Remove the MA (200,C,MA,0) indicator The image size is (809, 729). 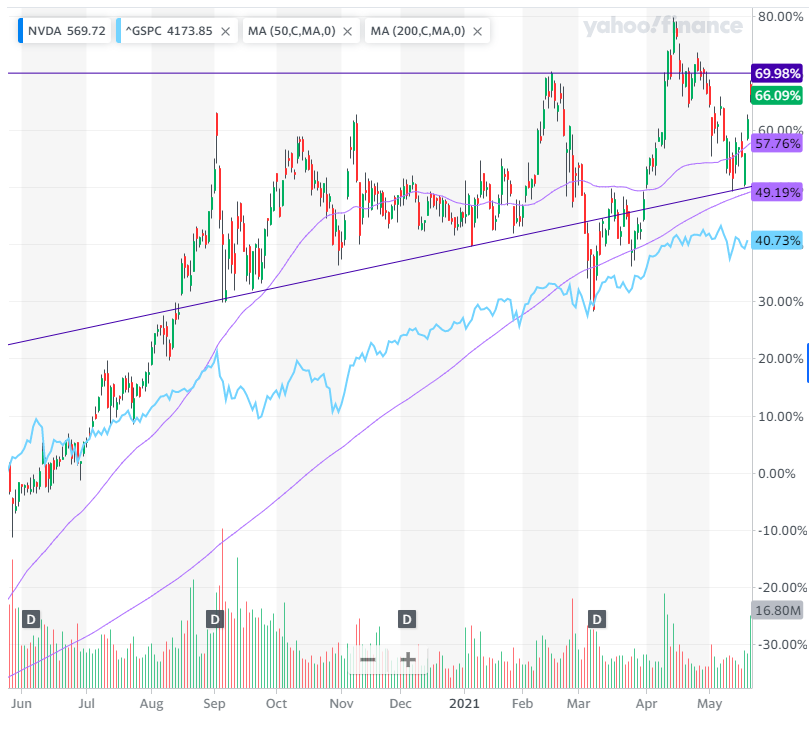[478, 31]
